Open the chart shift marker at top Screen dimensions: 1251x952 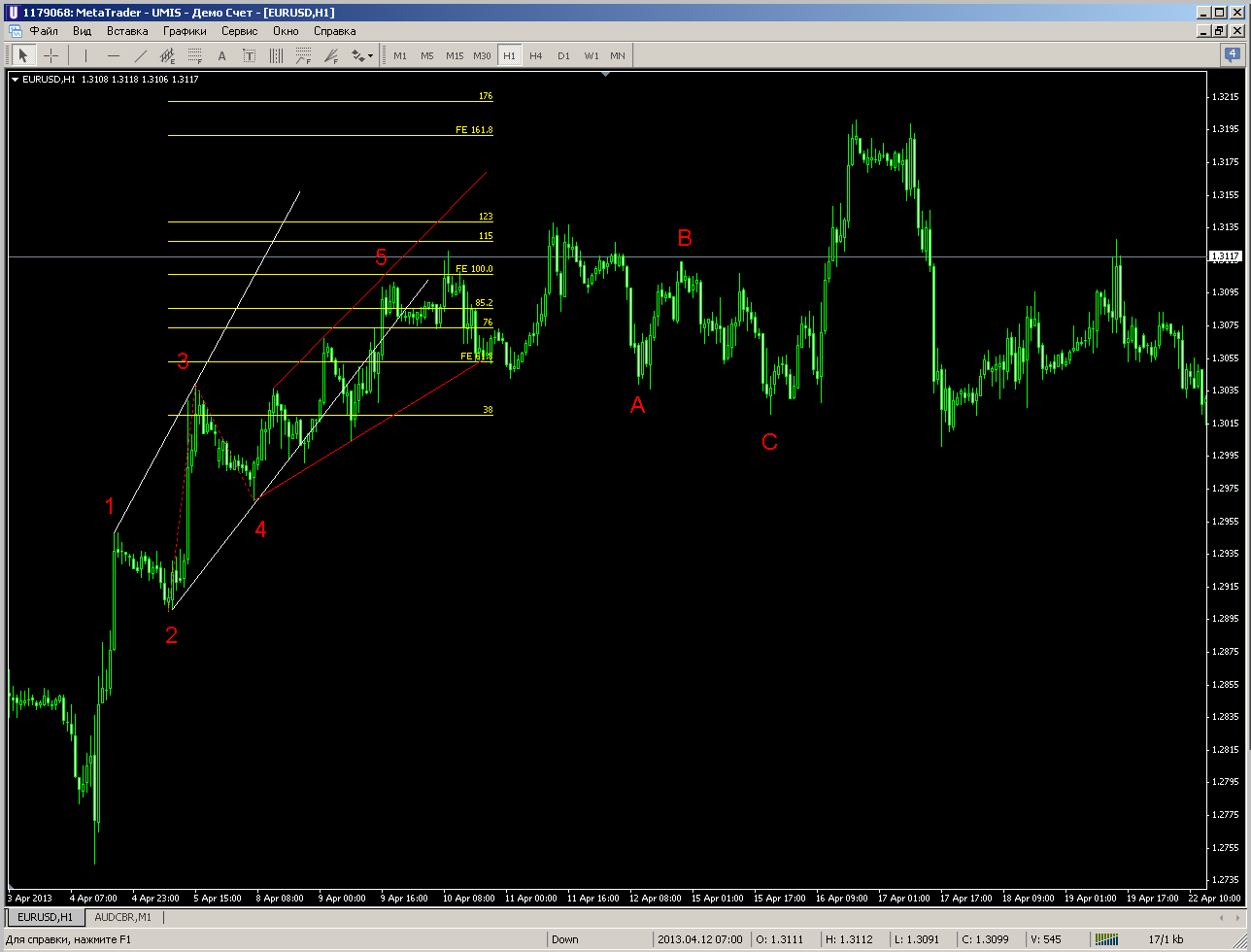(x=606, y=74)
